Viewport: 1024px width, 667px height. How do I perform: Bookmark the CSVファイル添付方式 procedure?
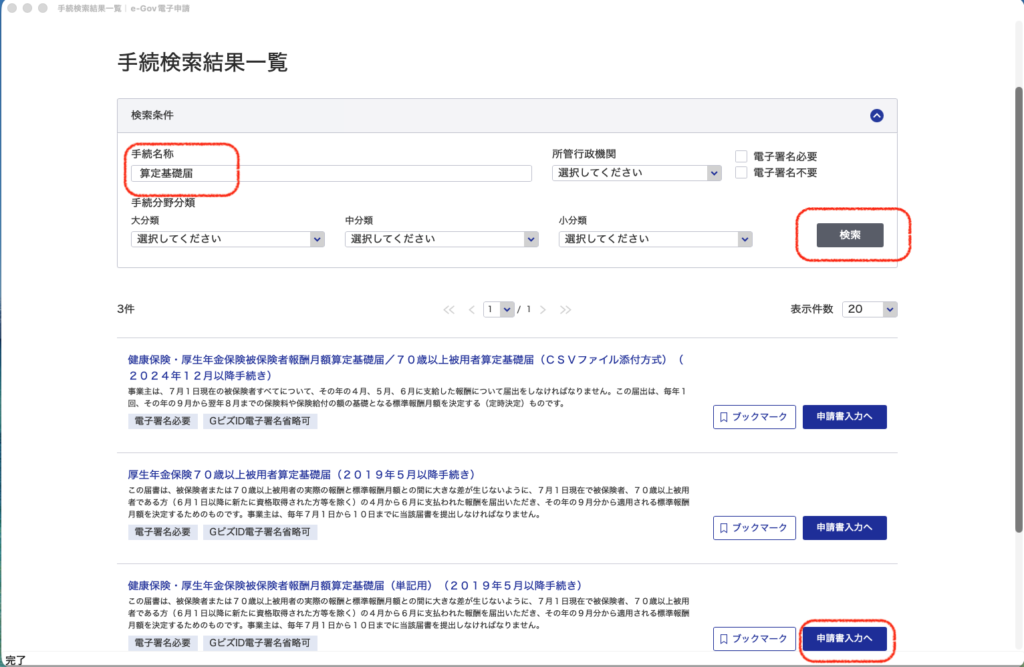click(754, 417)
